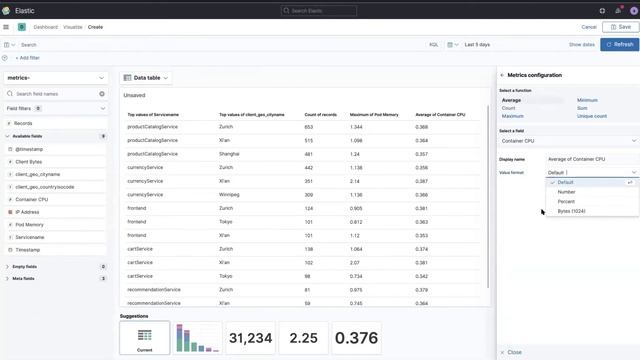Click the Elastic logo icon
Image resolution: width=640 pixels, height=360 pixels.
point(6,11)
